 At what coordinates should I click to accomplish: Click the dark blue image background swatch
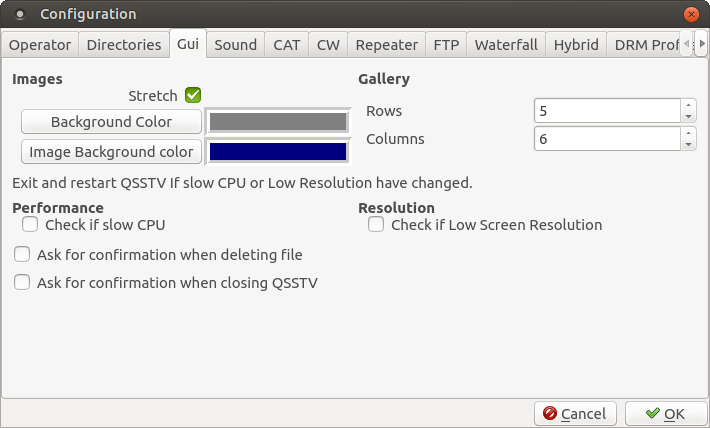click(x=278, y=152)
